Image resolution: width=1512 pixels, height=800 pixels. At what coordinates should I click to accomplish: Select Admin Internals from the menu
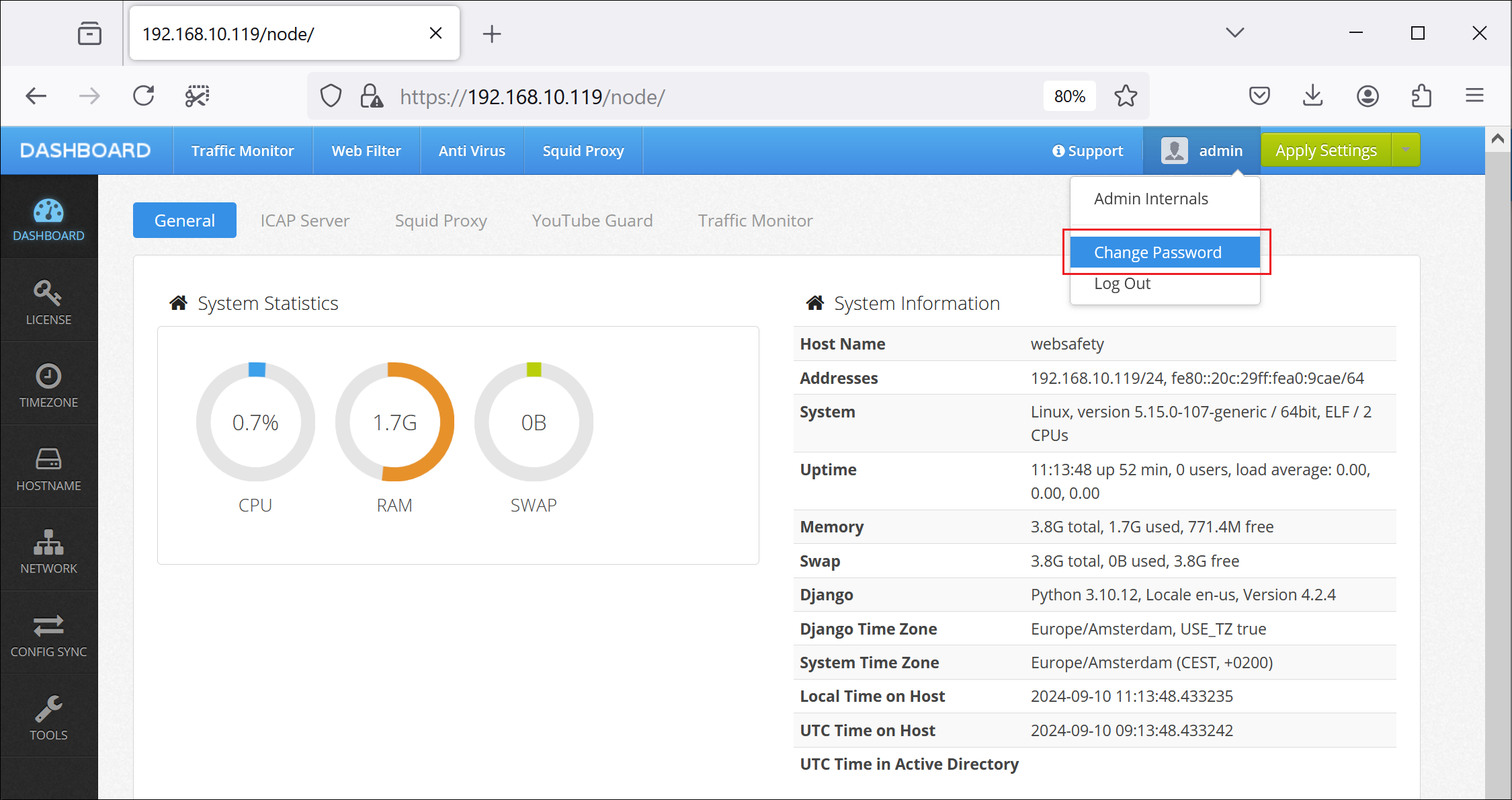click(1165, 199)
